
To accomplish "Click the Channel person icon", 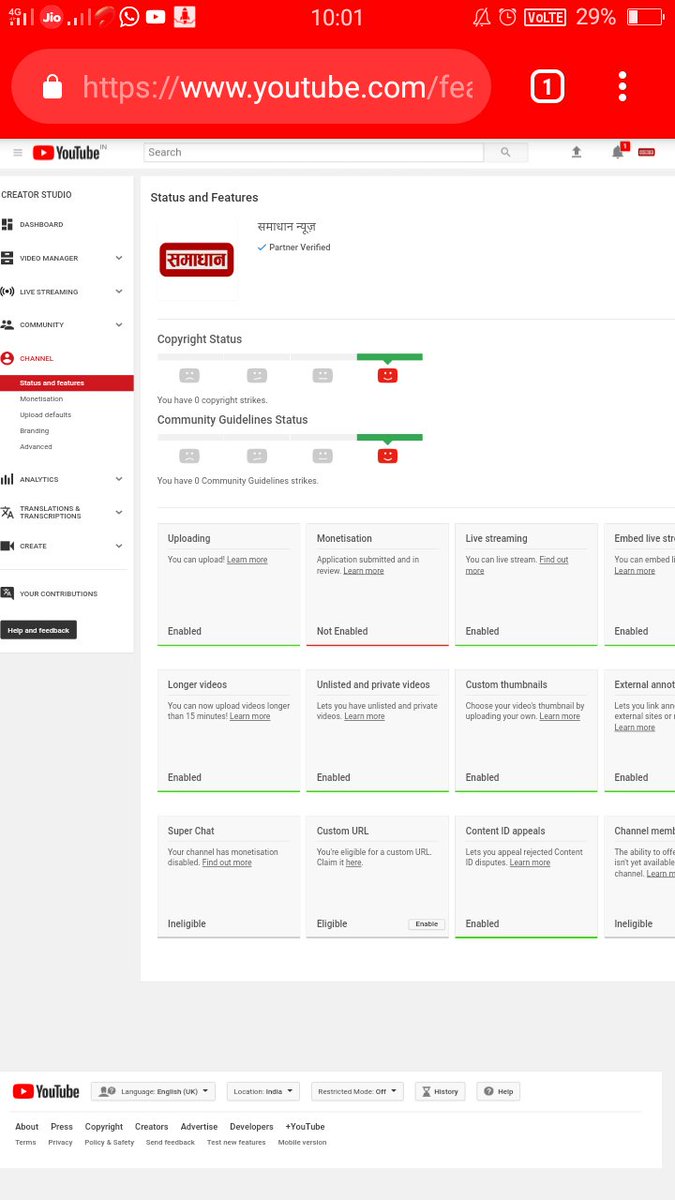I will [x=7, y=358].
